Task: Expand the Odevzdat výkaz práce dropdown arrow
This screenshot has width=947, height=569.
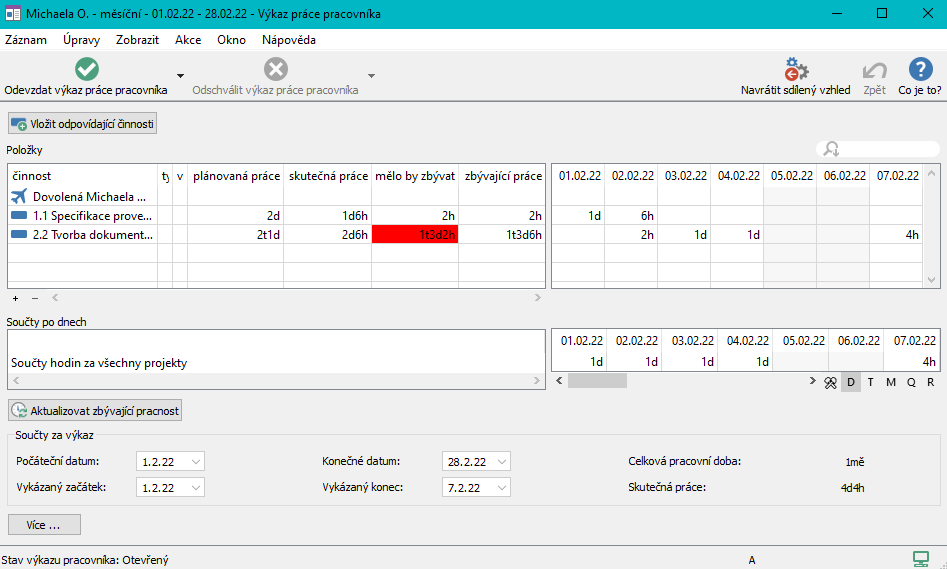Action: coord(180,76)
